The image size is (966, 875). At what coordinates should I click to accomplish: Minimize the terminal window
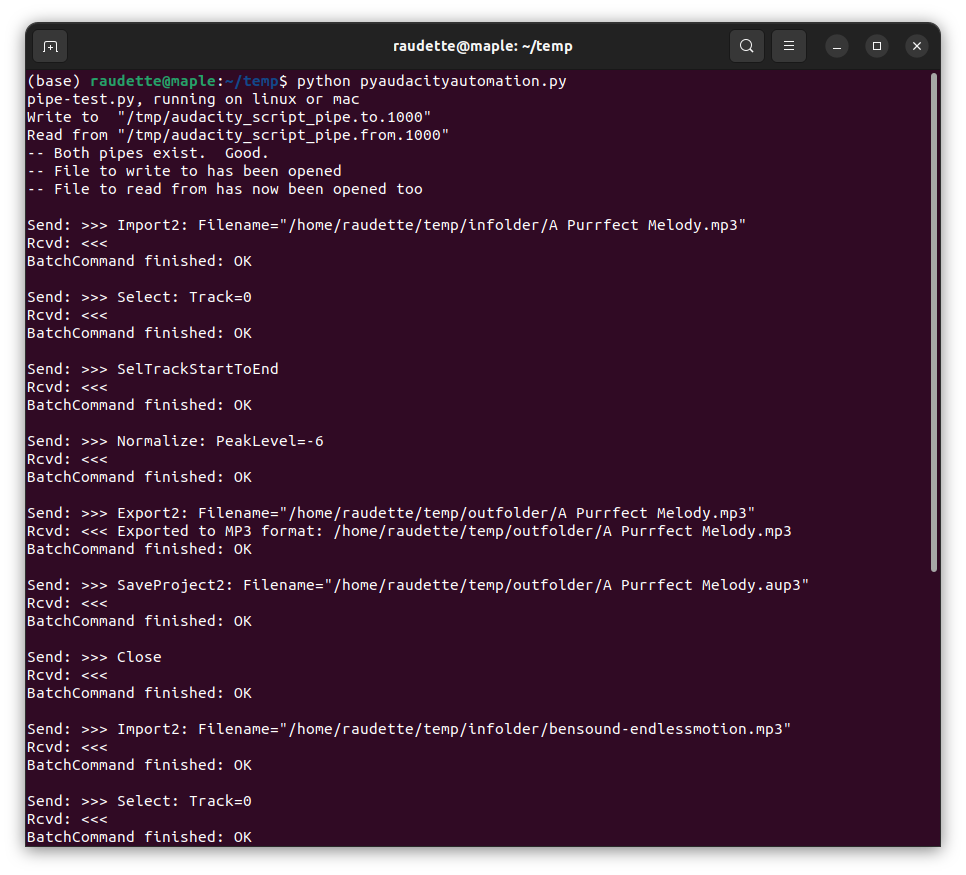click(837, 46)
